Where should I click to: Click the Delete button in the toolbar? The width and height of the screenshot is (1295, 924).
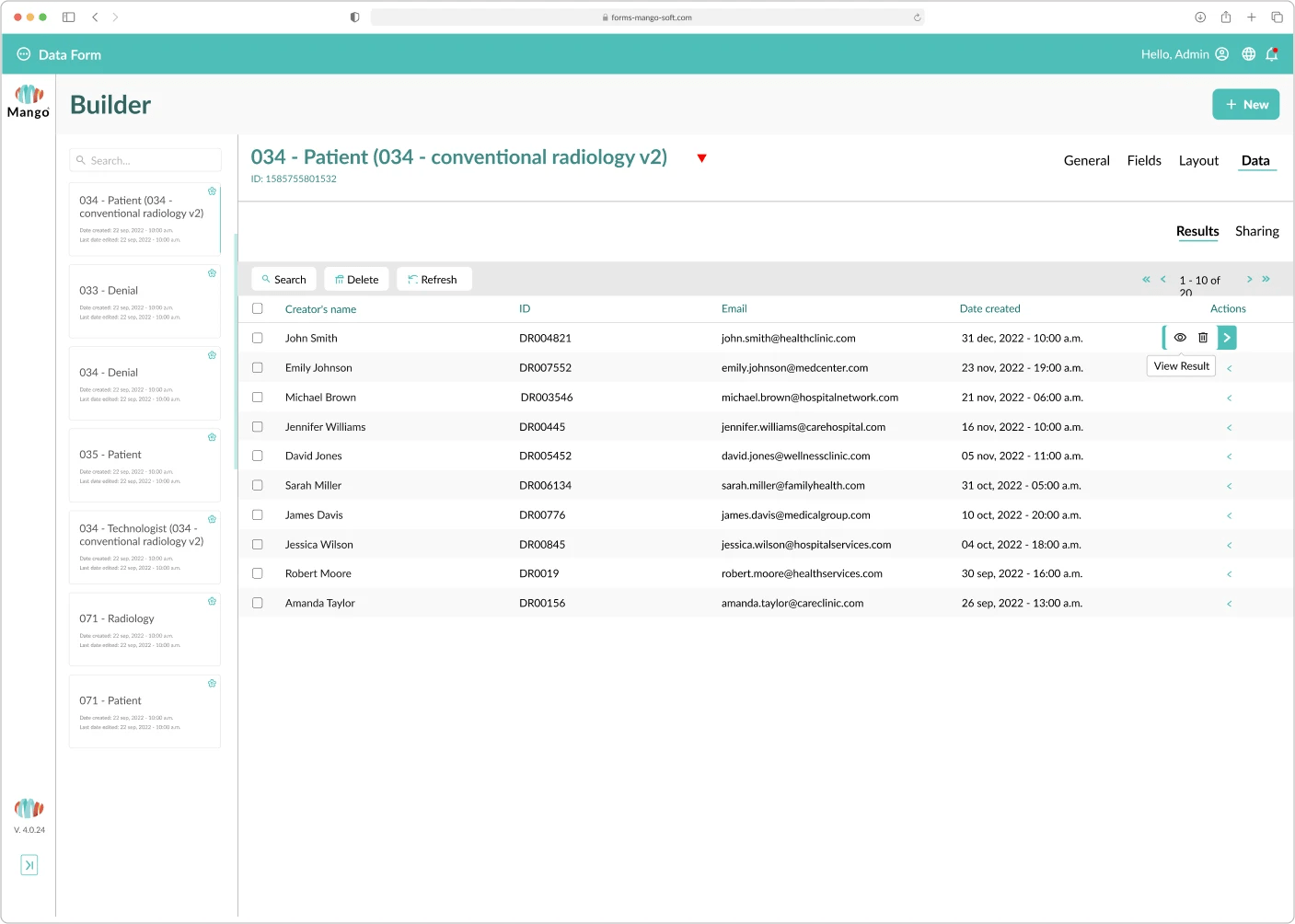coord(356,279)
